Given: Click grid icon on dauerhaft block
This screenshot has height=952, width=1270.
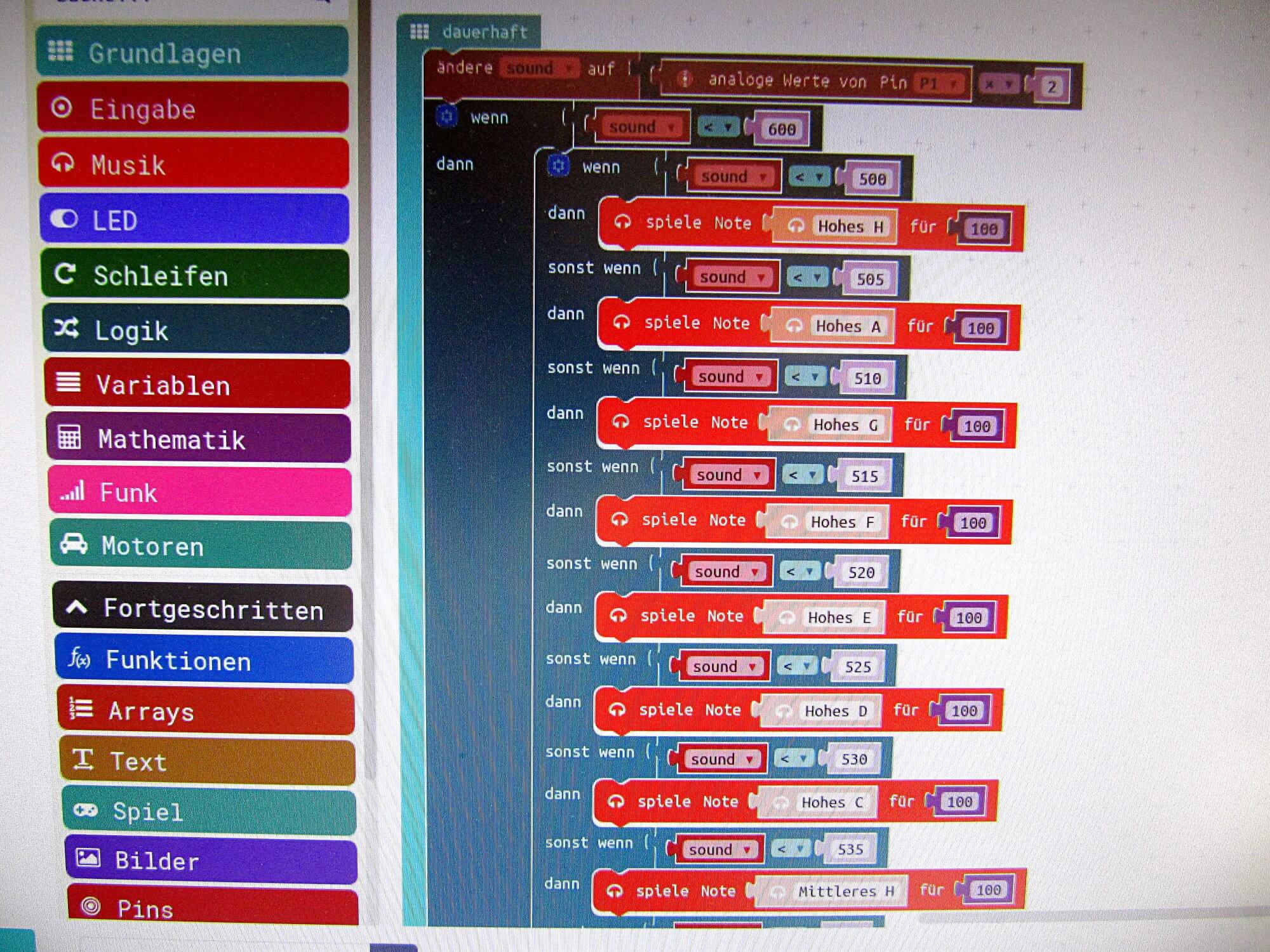Looking at the screenshot, I should click(x=419, y=31).
